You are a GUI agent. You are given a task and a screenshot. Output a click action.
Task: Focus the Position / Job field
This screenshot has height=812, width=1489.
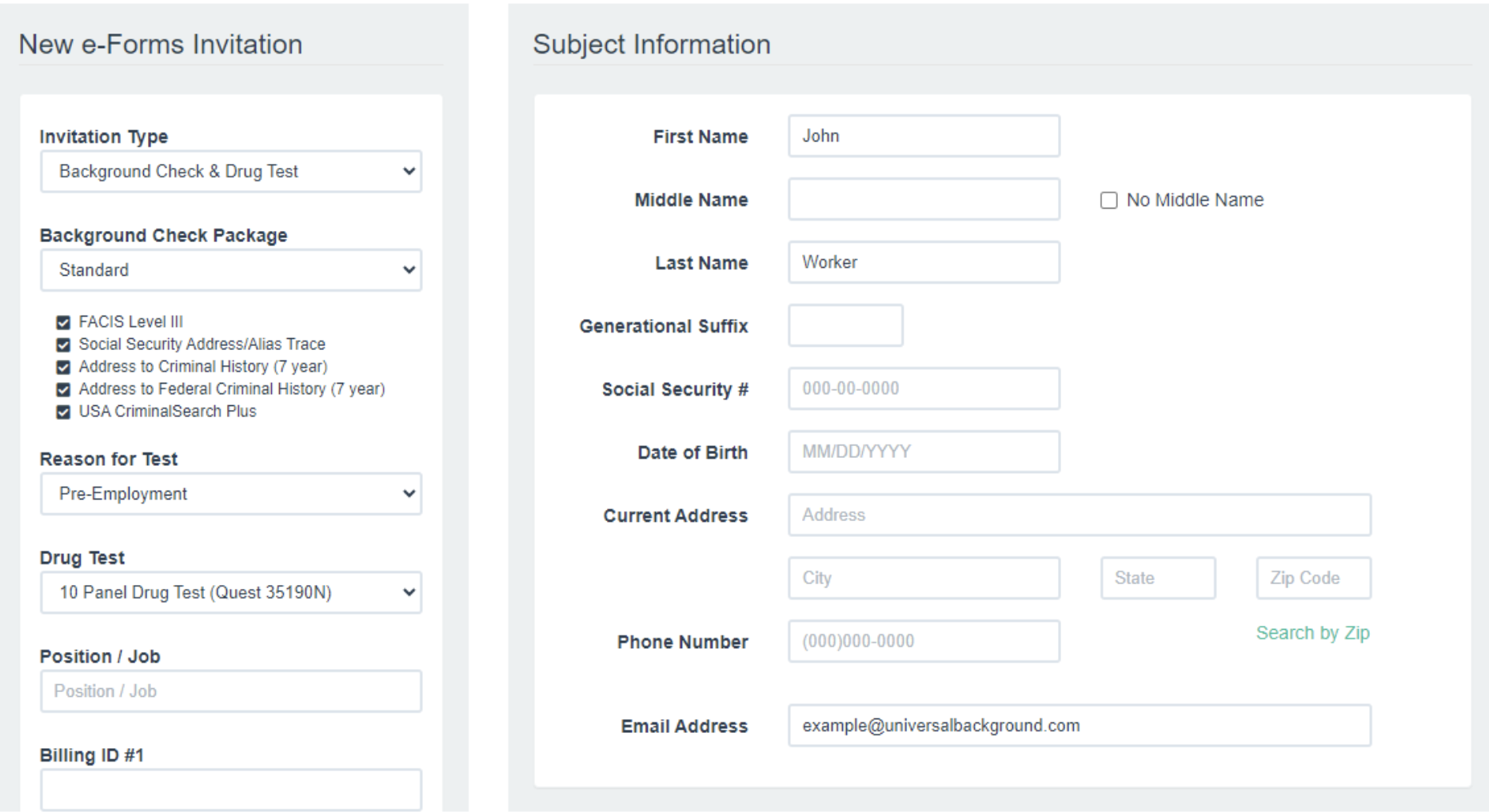tap(231, 691)
